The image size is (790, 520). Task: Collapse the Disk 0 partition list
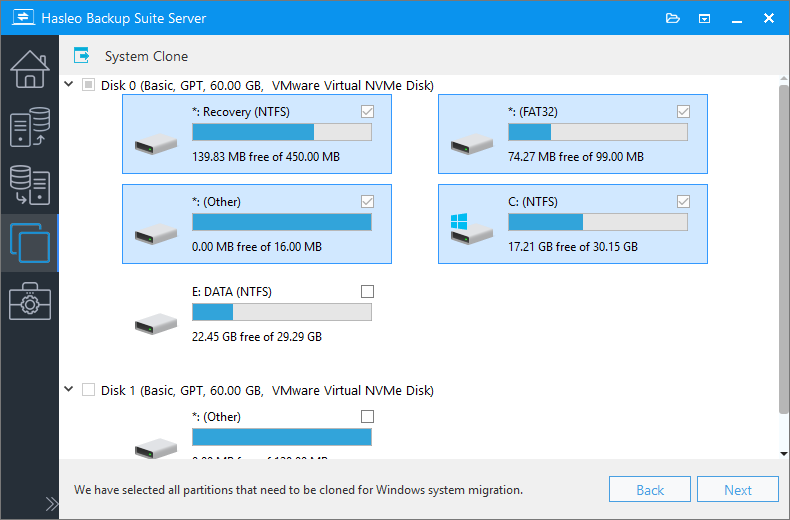[69, 84]
